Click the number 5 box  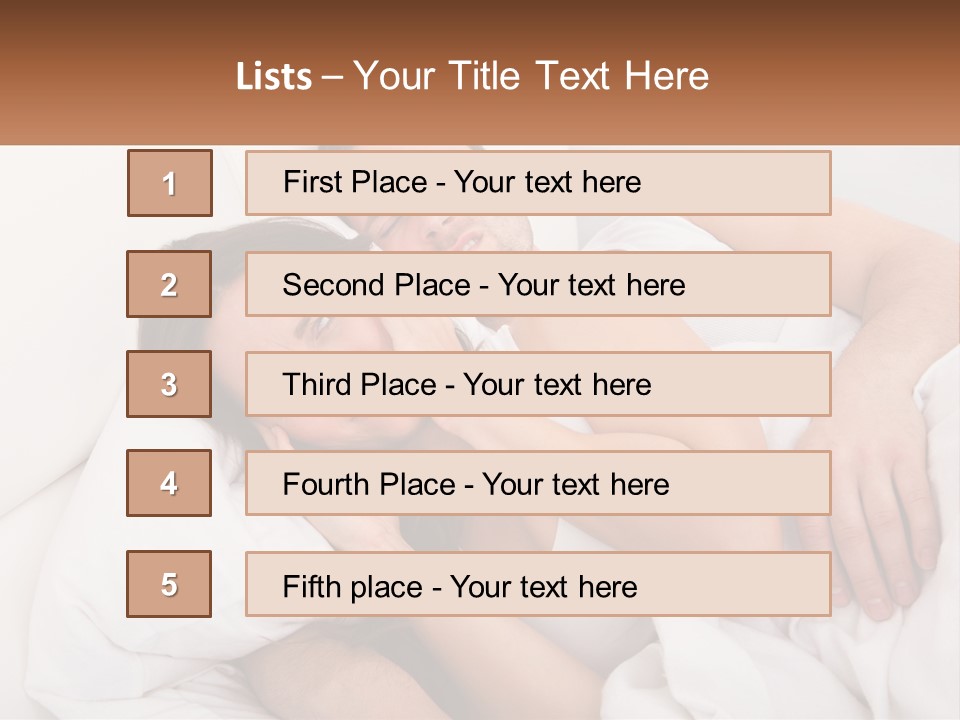(169, 584)
